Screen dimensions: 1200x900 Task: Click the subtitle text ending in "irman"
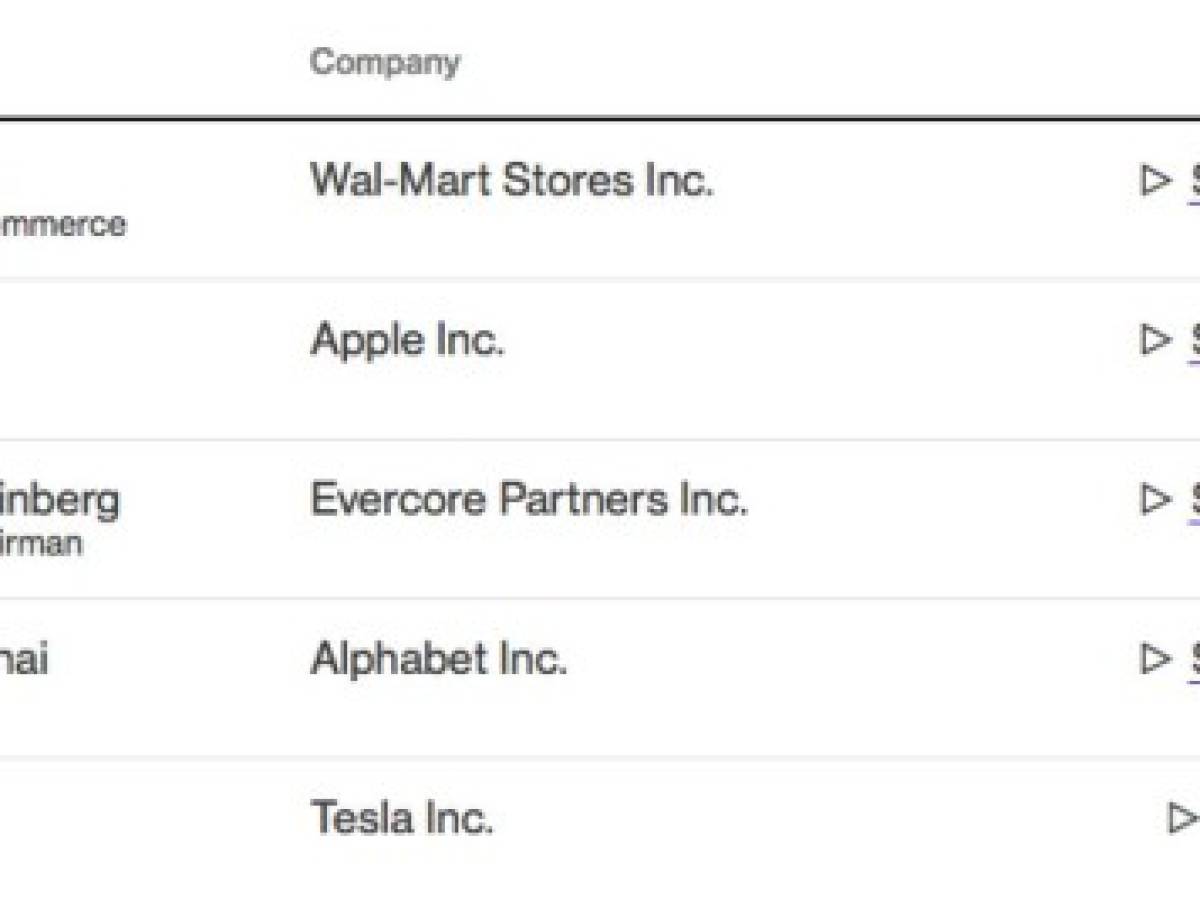(41, 545)
